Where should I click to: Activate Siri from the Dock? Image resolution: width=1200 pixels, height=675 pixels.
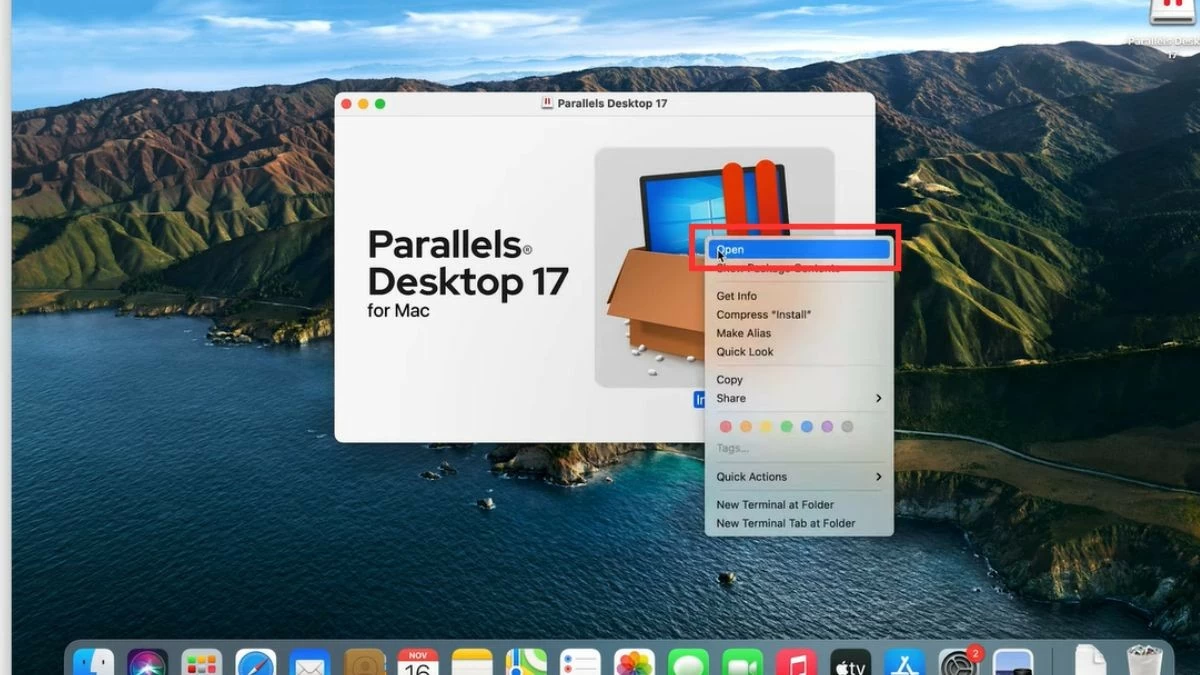pos(150,660)
